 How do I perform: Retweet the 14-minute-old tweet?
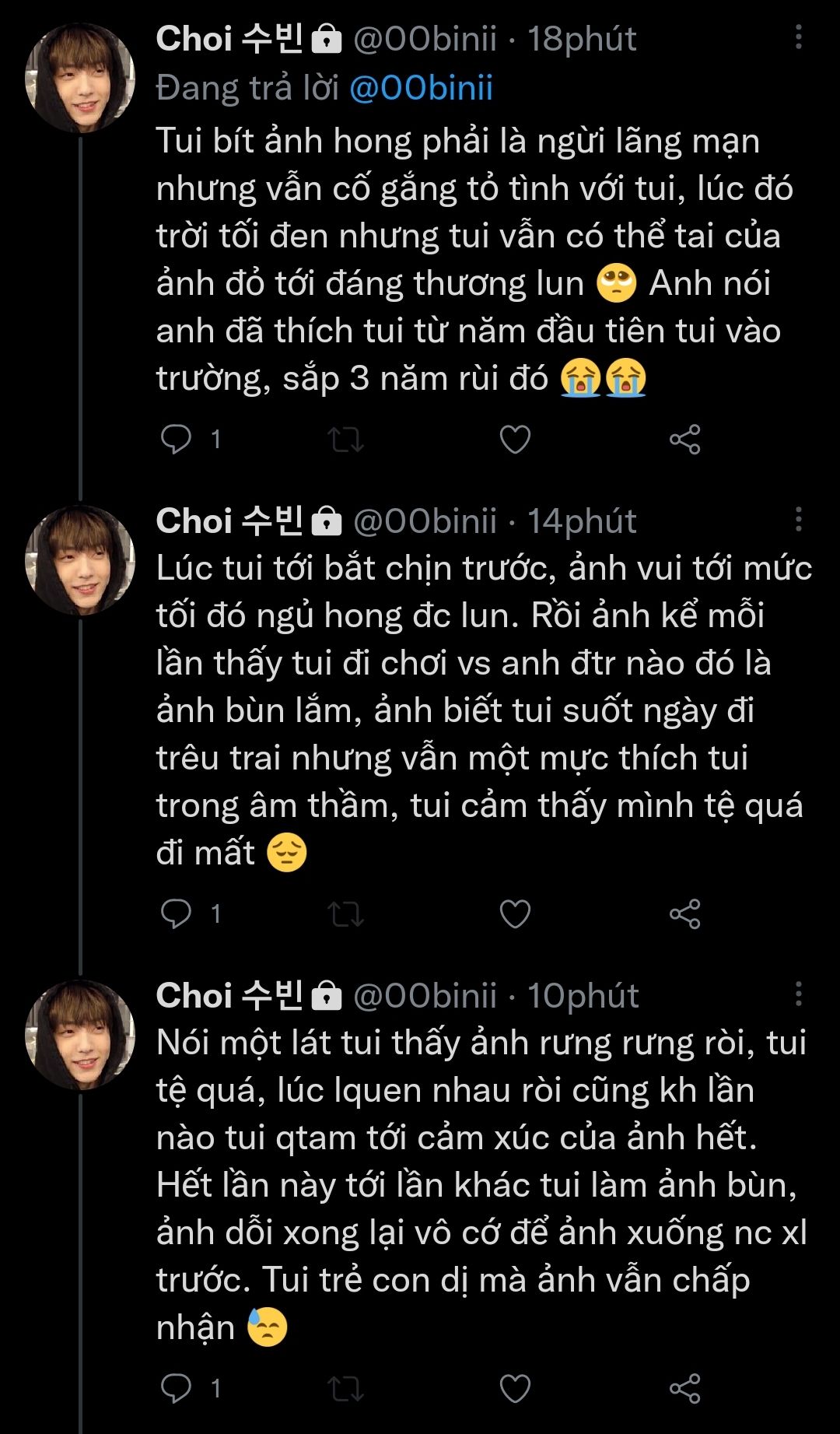point(345,913)
